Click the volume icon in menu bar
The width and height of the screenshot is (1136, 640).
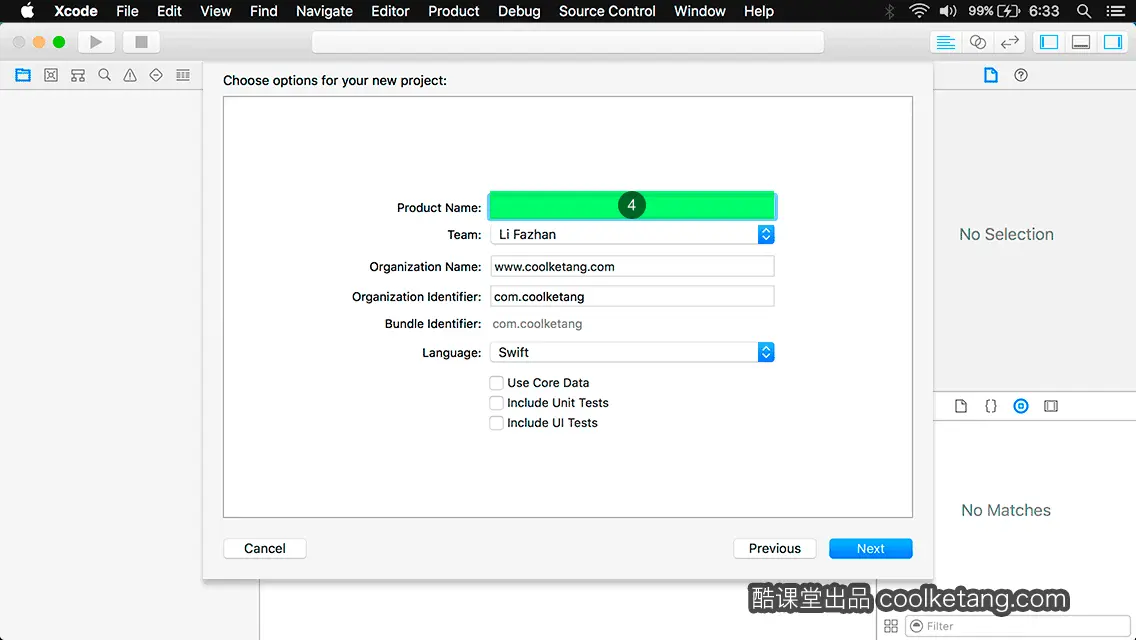tap(948, 11)
